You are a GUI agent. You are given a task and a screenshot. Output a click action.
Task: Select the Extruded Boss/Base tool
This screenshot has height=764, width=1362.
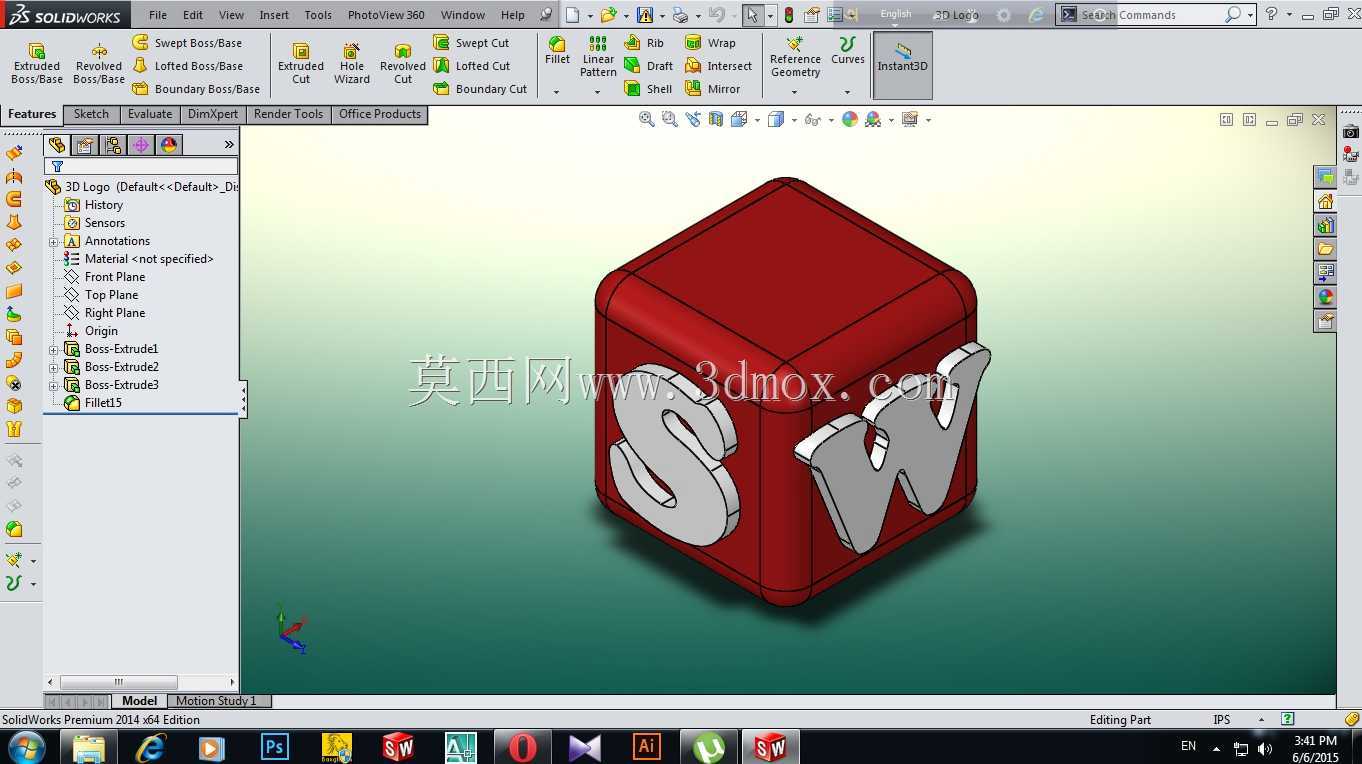coord(37,64)
